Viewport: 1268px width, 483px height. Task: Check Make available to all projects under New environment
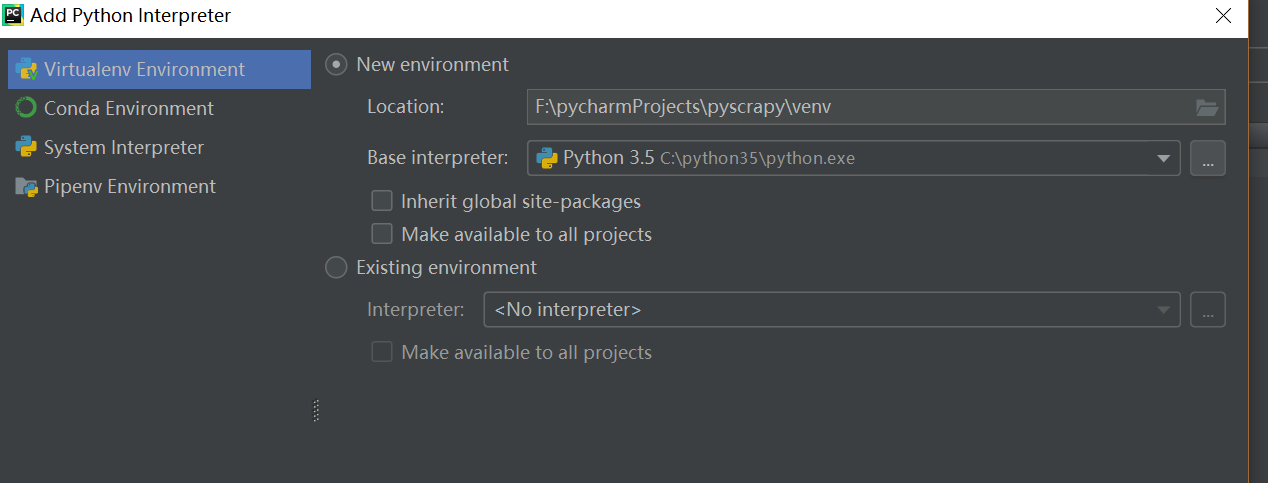tap(382, 234)
